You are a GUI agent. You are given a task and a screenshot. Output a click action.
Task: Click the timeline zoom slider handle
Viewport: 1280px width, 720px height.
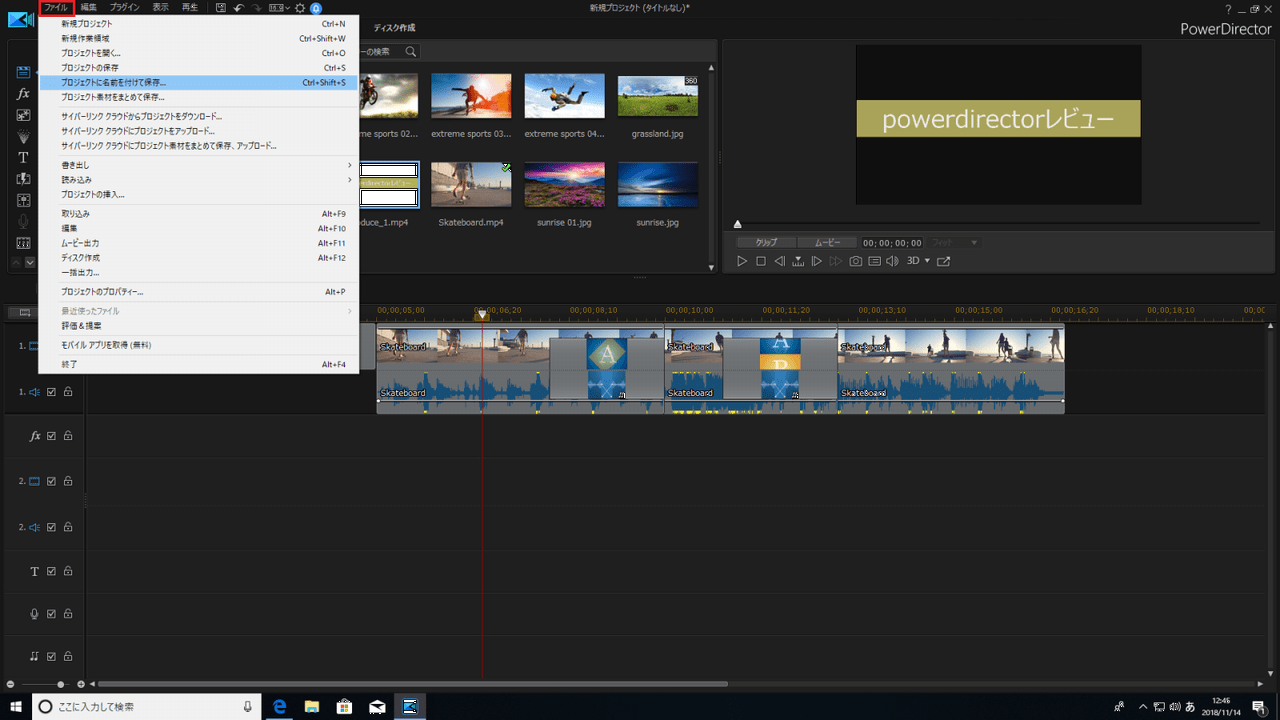[61, 684]
